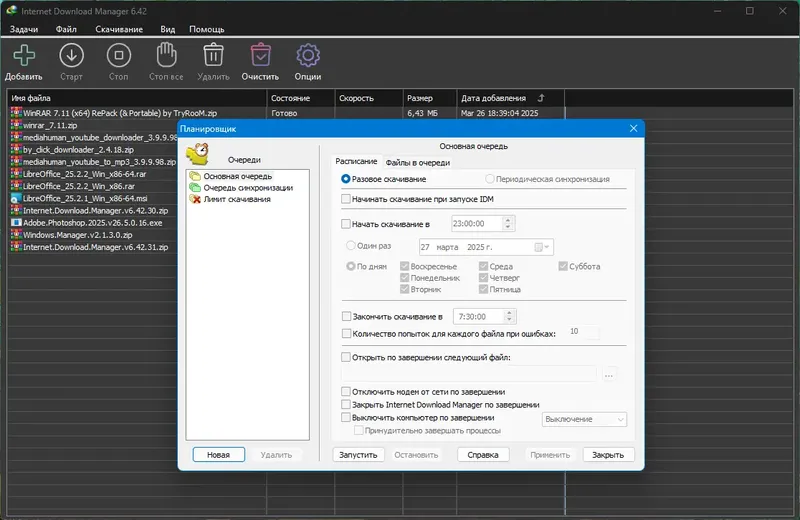This screenshot has height=520, width=800.
Task: Click the Очистить toolbar icon
Action: 261,55
